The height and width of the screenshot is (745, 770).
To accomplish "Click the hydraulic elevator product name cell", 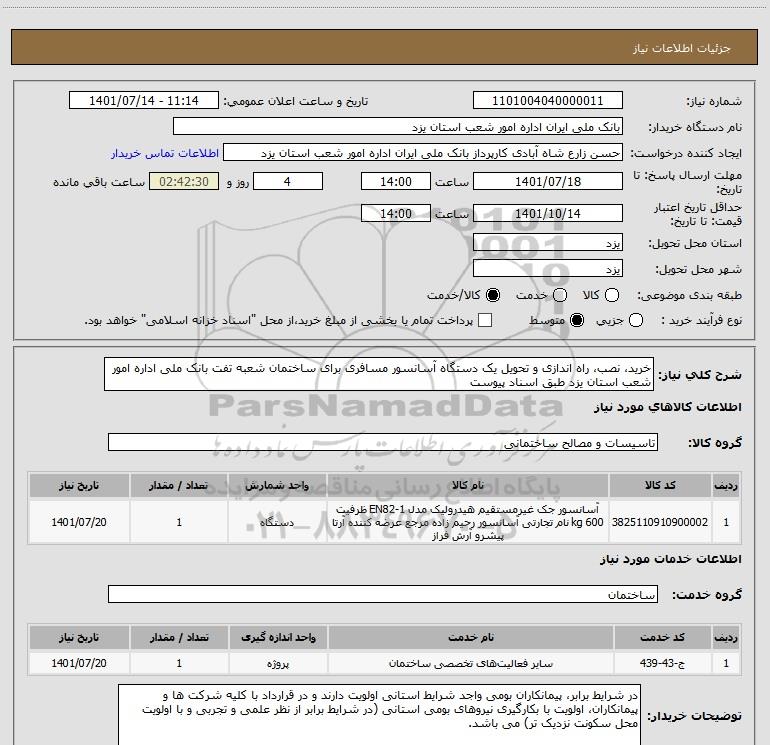I will 468,522.
